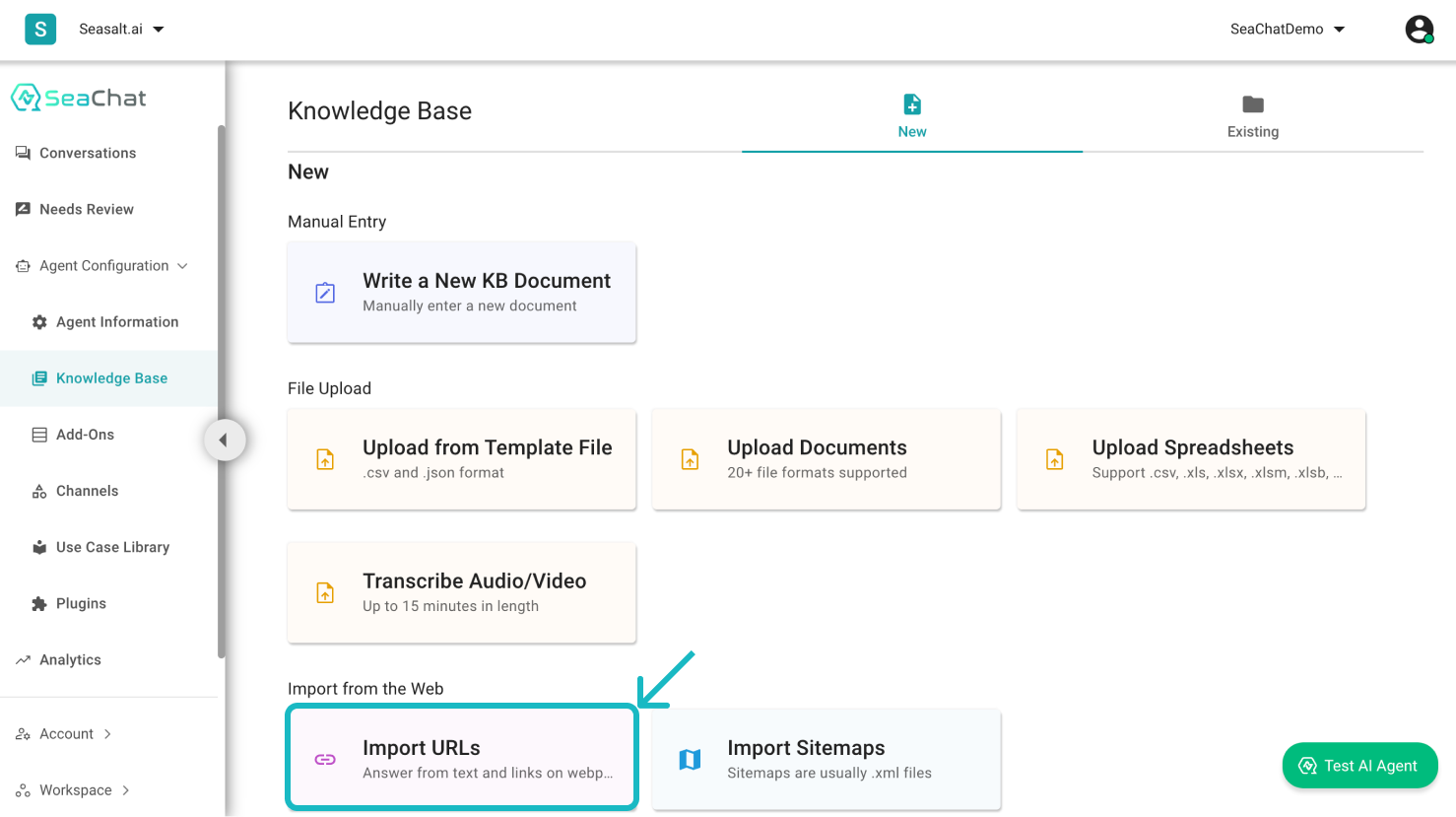Click the 'Manual Entry' section label
This screenshot has width=1456, height=817.
click(x=337, y=222)
